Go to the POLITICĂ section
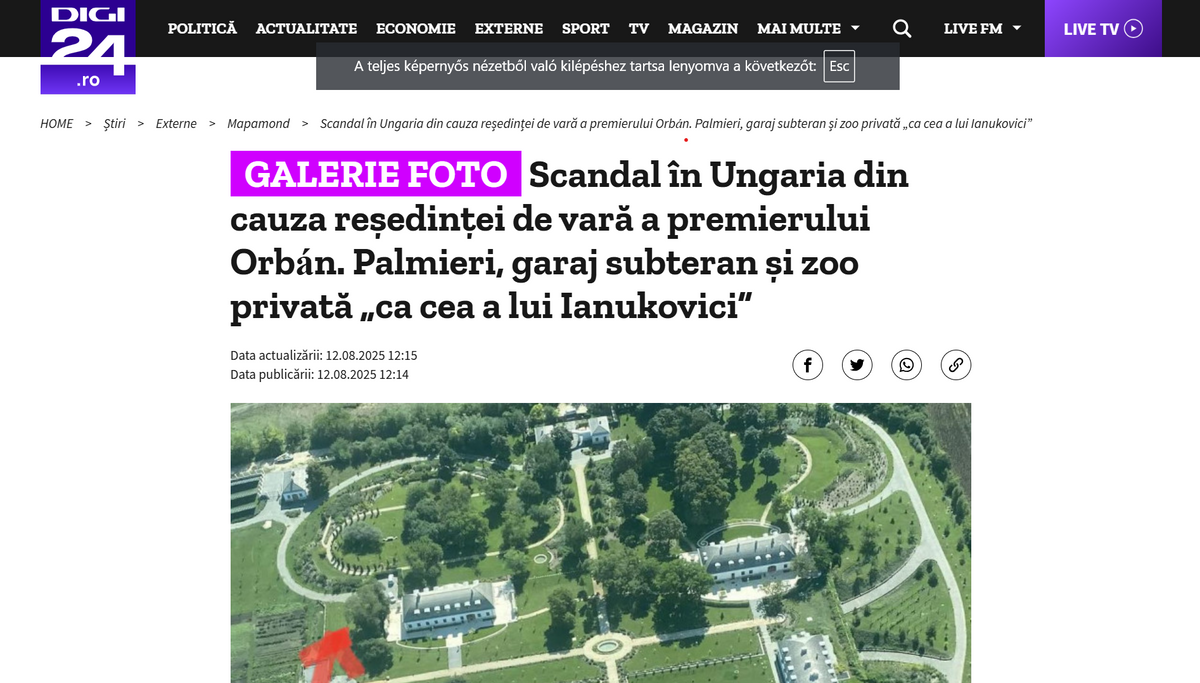Image resolution: width=1200 pixels, height=683 pixels. (202, 28)
